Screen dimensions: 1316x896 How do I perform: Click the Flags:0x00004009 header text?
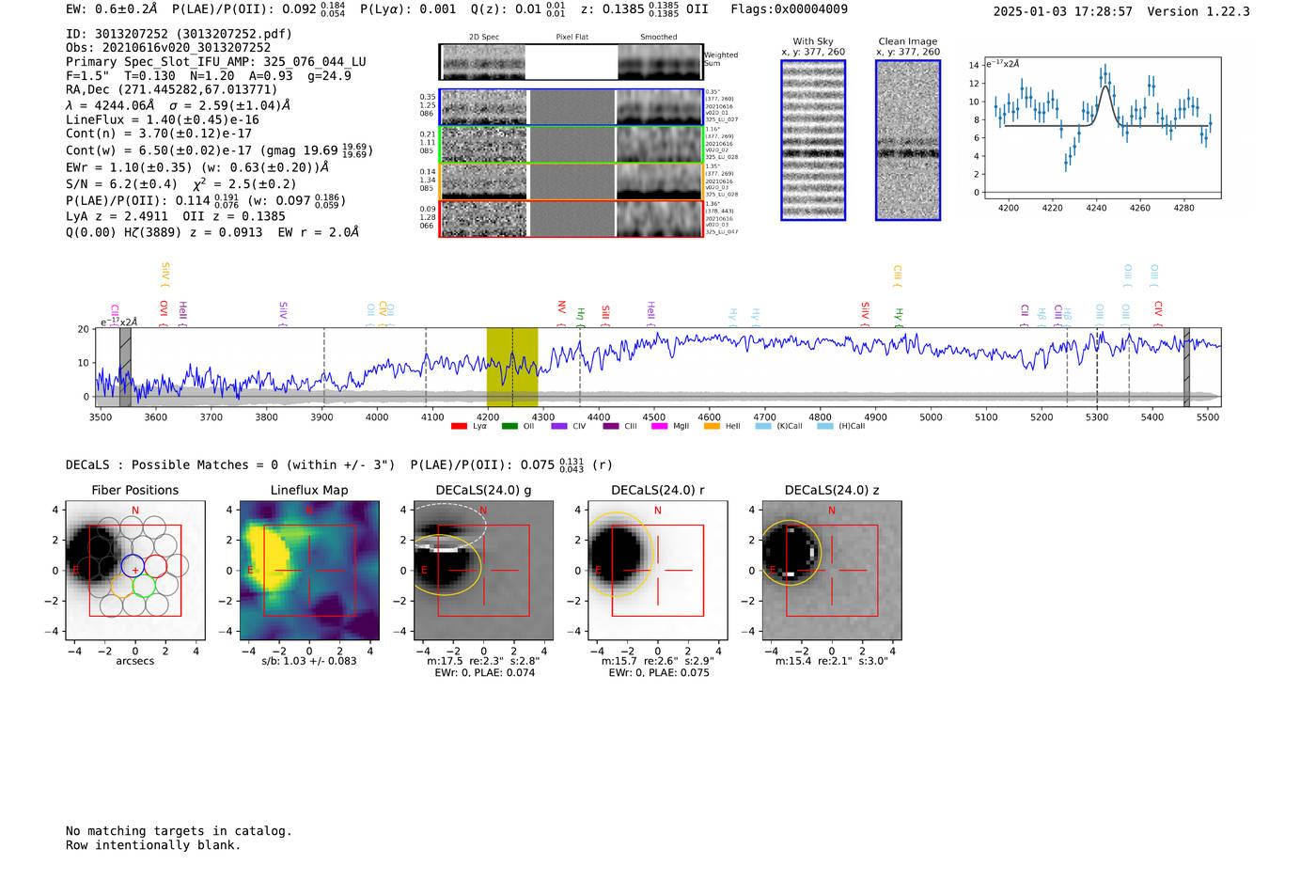[789, 9]
